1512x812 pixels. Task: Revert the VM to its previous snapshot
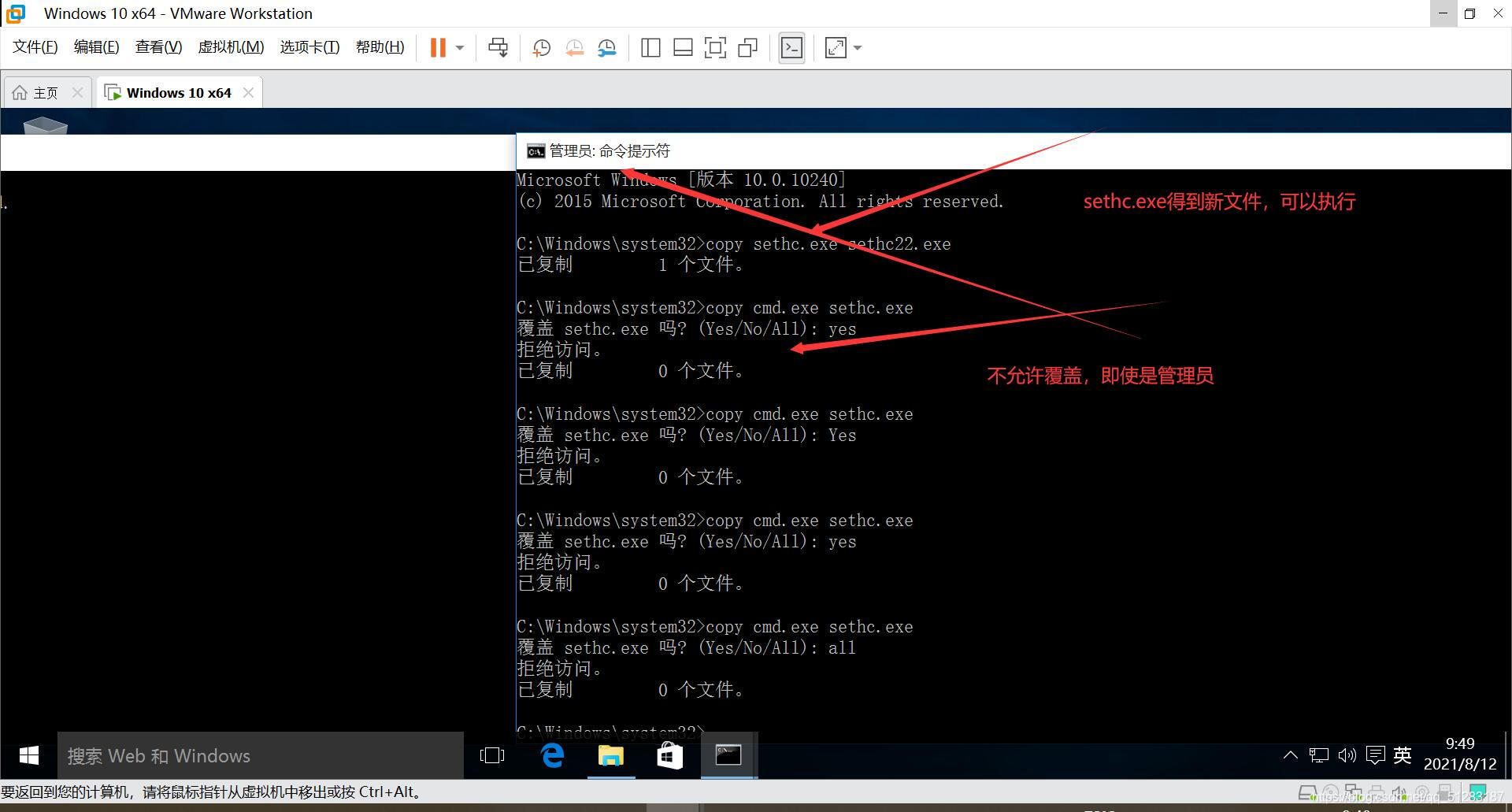pos(574,48)
